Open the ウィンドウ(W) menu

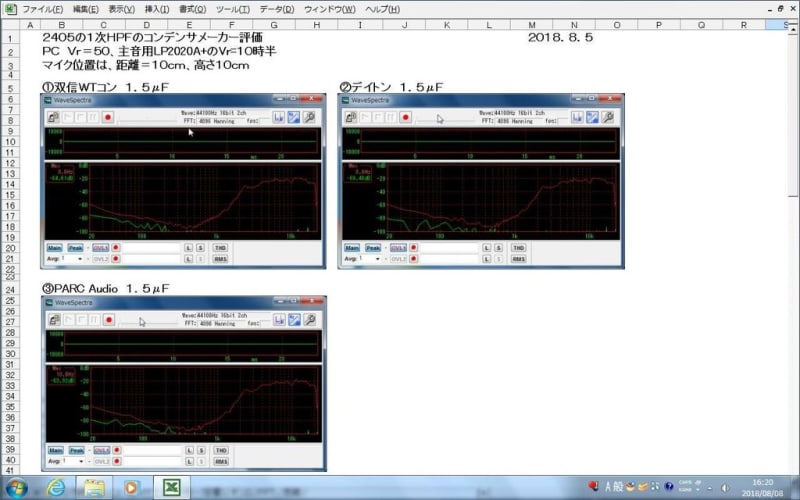(330, 9)
